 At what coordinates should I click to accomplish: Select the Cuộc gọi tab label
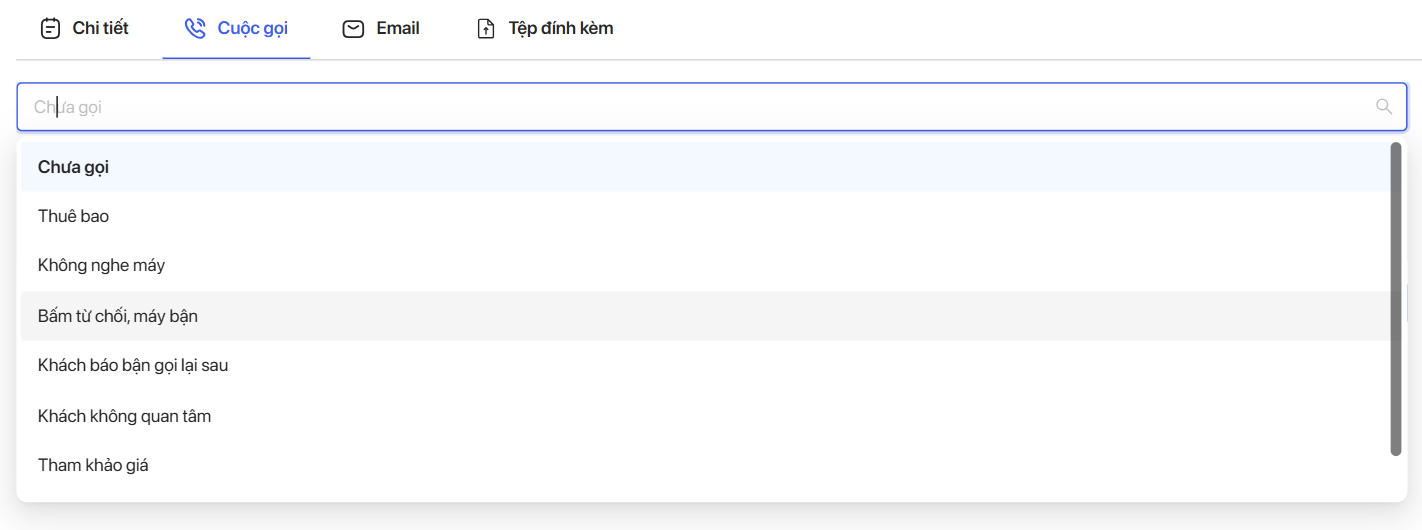[252, 28]
